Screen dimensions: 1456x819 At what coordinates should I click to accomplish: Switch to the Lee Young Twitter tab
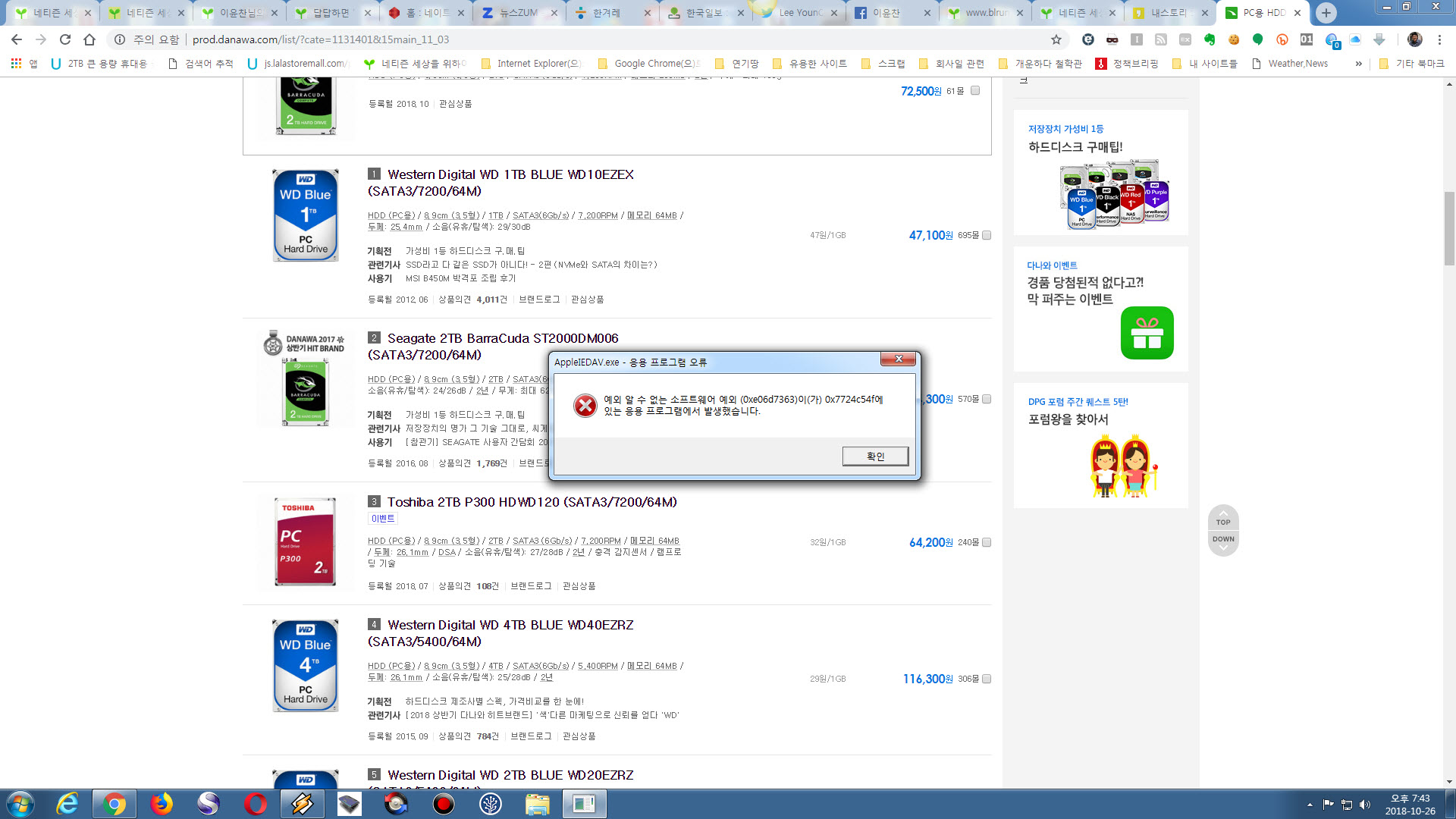tap(799, 13)
